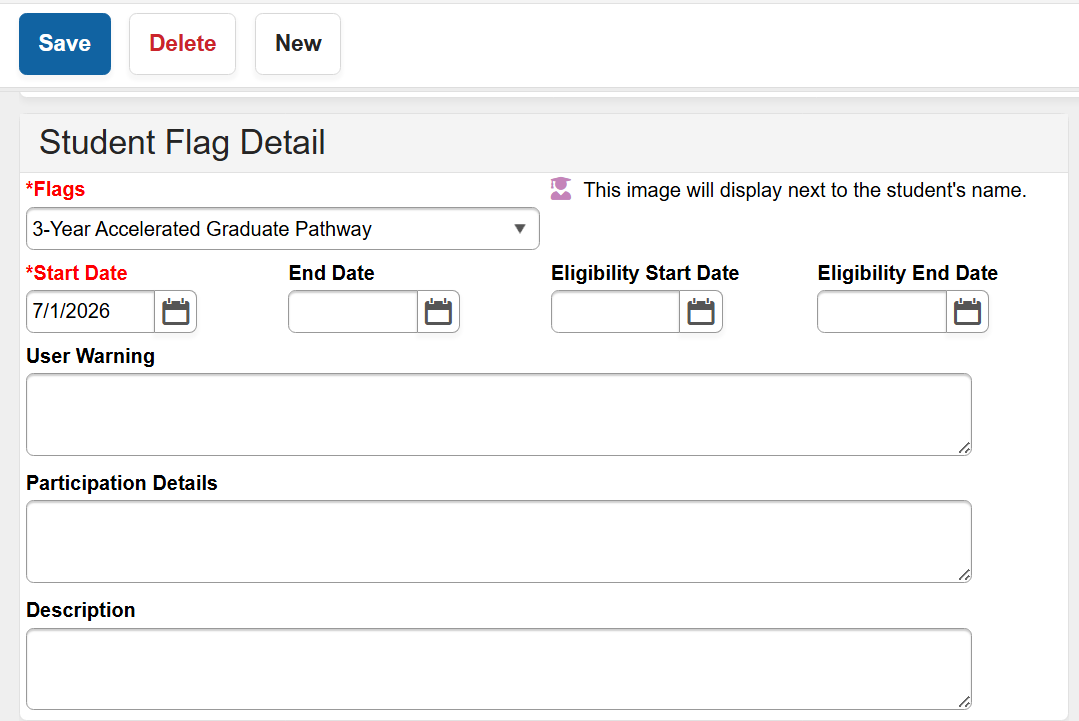Select the Eligibility Start Date input
The width and height of the screenshot is (1079, 721).
tap(616, 312)
